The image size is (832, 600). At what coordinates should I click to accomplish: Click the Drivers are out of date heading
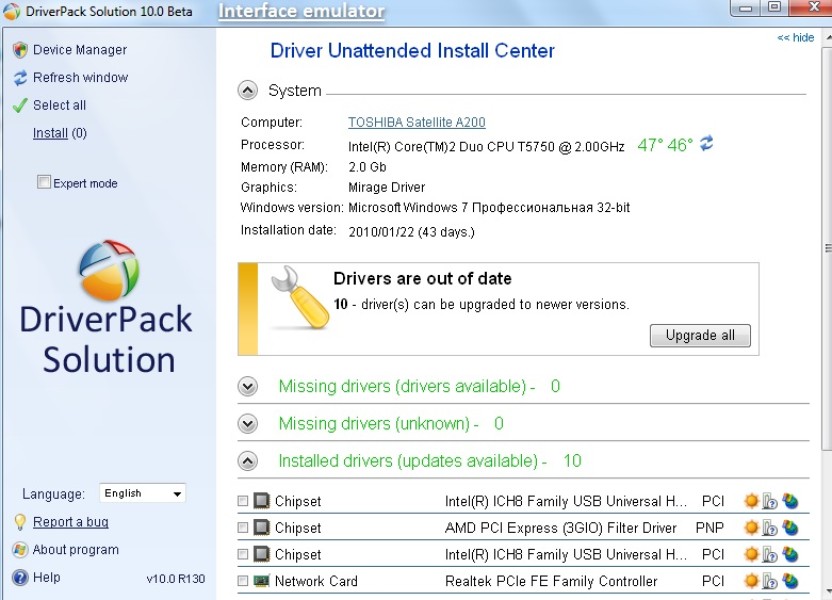tap(422, 279)
